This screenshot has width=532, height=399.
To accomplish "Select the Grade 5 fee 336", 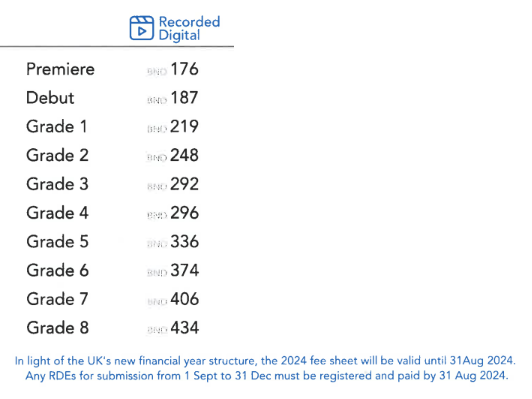I will click(185, 242).
